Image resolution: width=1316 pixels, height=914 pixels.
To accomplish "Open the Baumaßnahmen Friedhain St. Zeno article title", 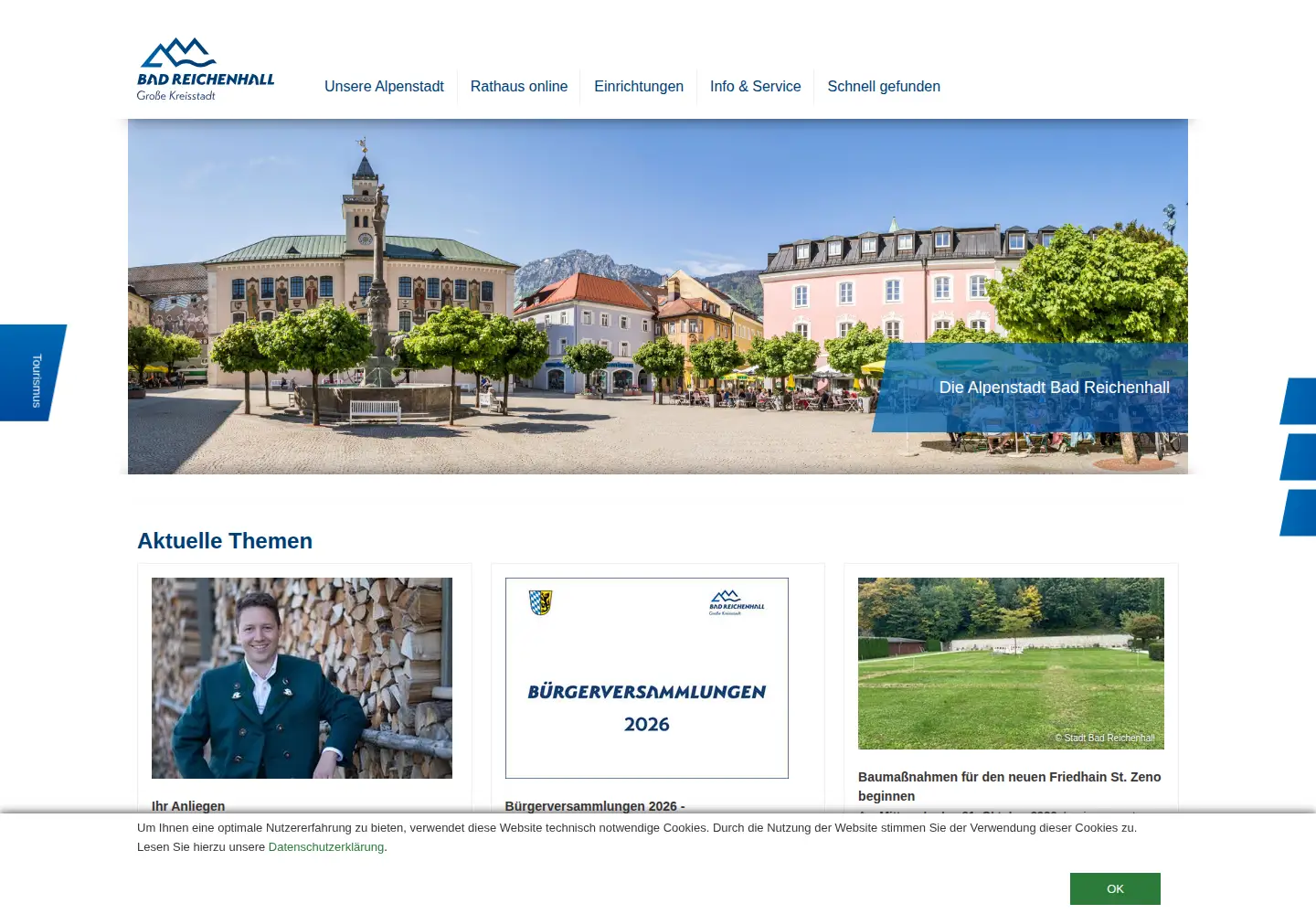I will 1010,786.
